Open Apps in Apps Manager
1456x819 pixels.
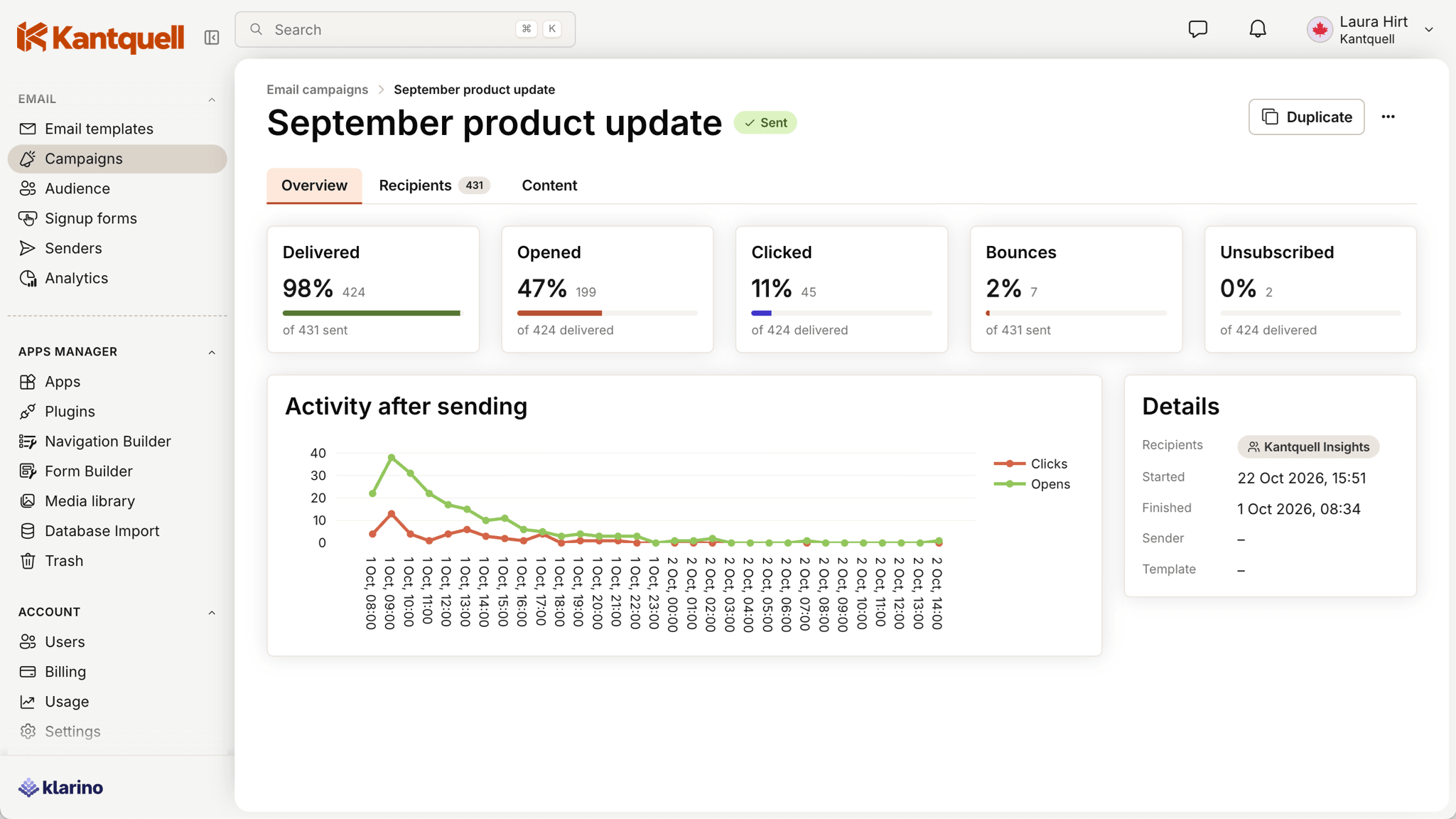click(x=117, y=382)
